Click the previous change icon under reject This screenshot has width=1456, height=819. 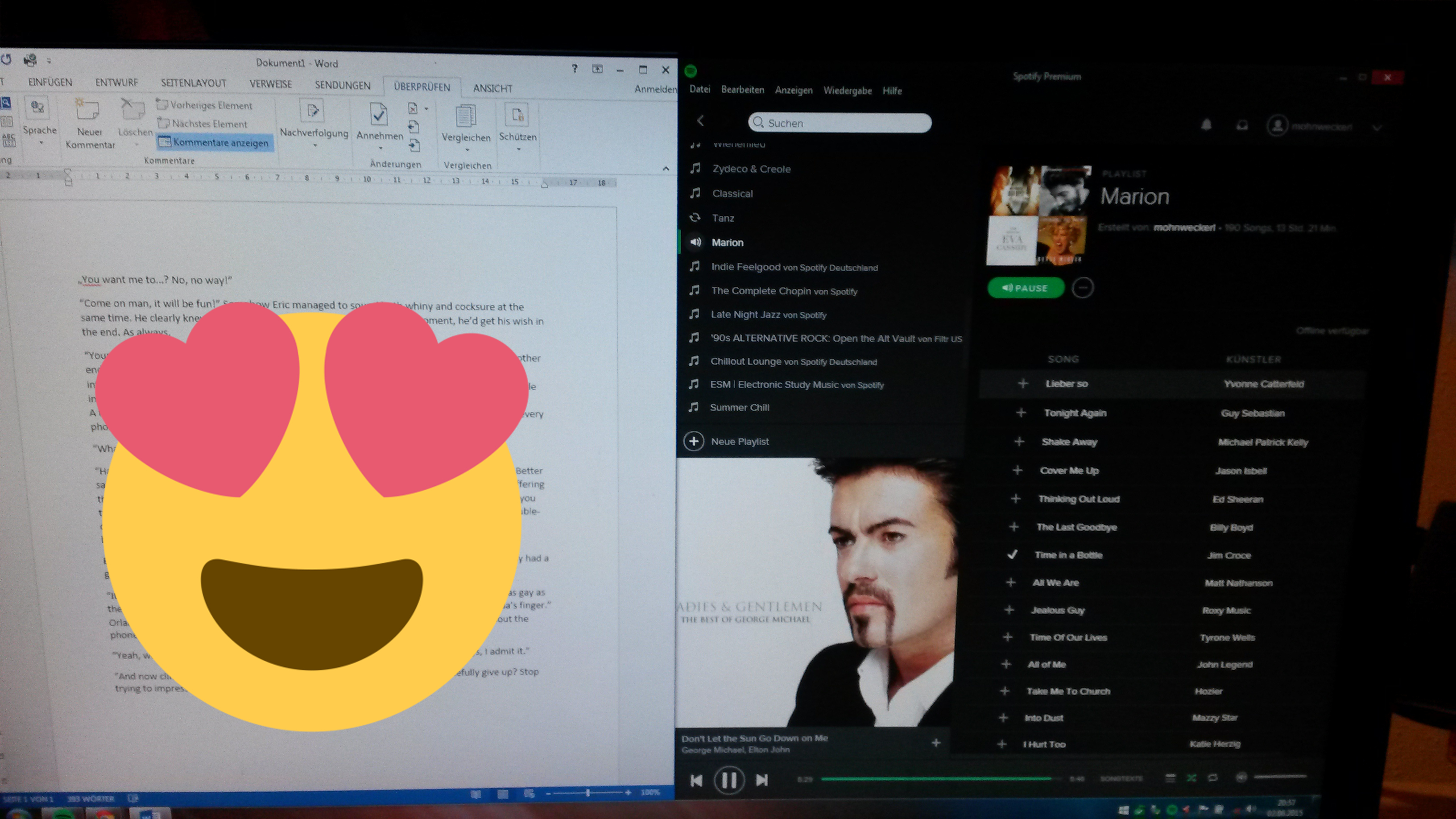413,127
